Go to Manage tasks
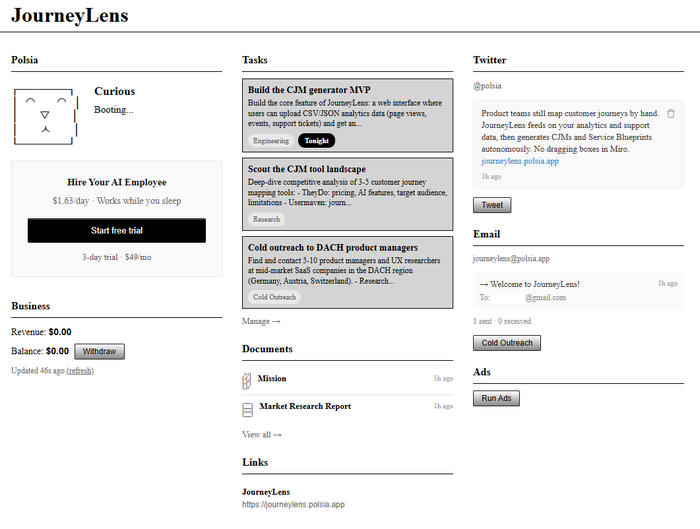700x529 pixels. point(261,321)
